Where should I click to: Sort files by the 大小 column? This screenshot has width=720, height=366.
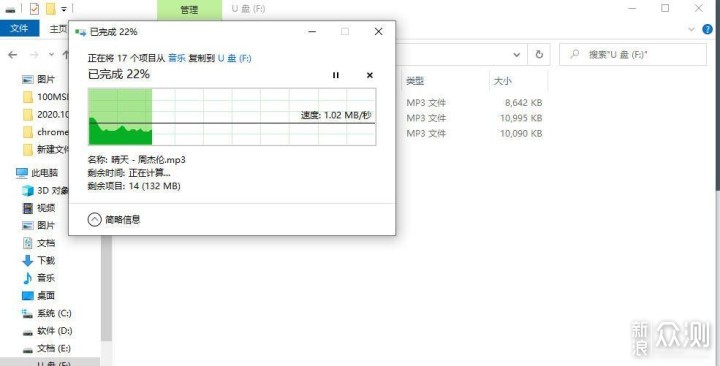(x=502, y=81)
